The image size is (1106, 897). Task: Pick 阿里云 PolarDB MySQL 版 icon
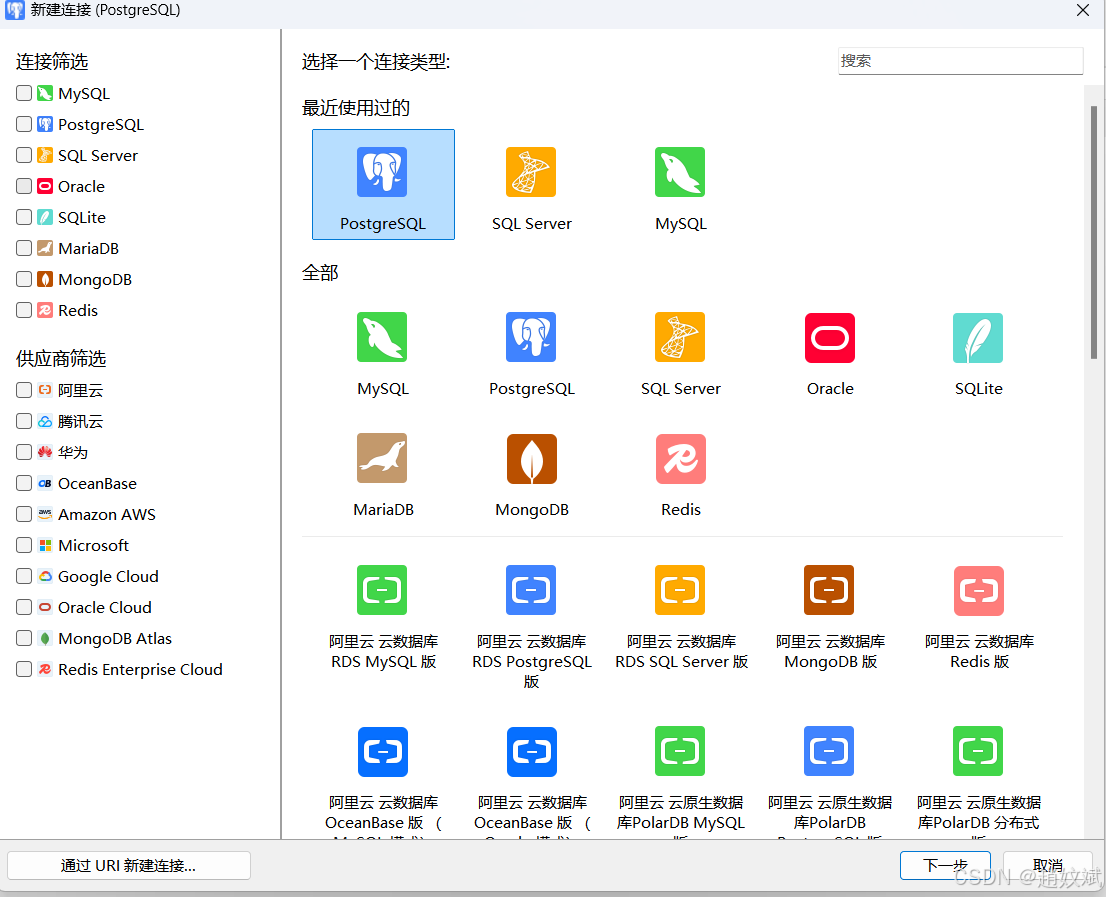[x=680, y=751]
